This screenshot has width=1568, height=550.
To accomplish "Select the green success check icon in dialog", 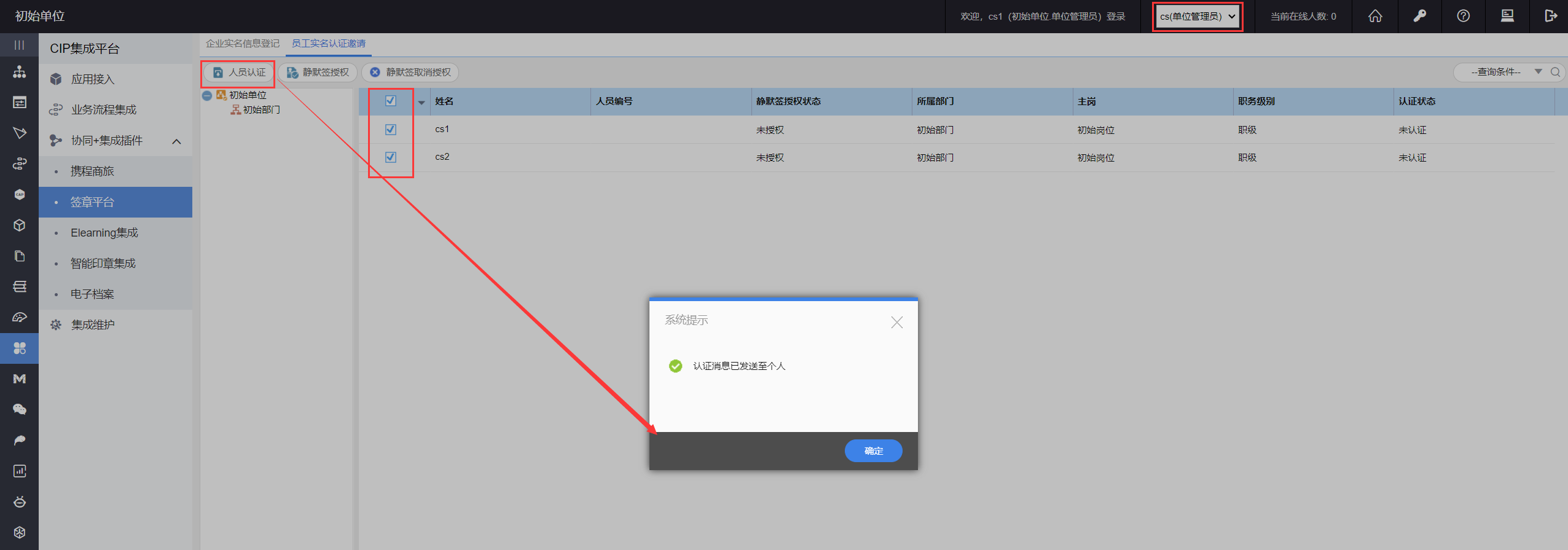I will click(675, 366).
